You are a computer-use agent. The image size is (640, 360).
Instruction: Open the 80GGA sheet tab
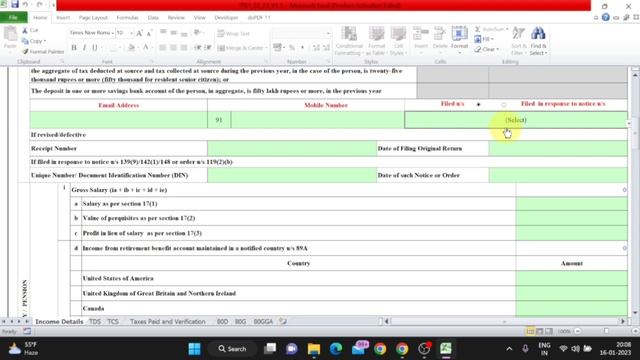tap(263, 322)
